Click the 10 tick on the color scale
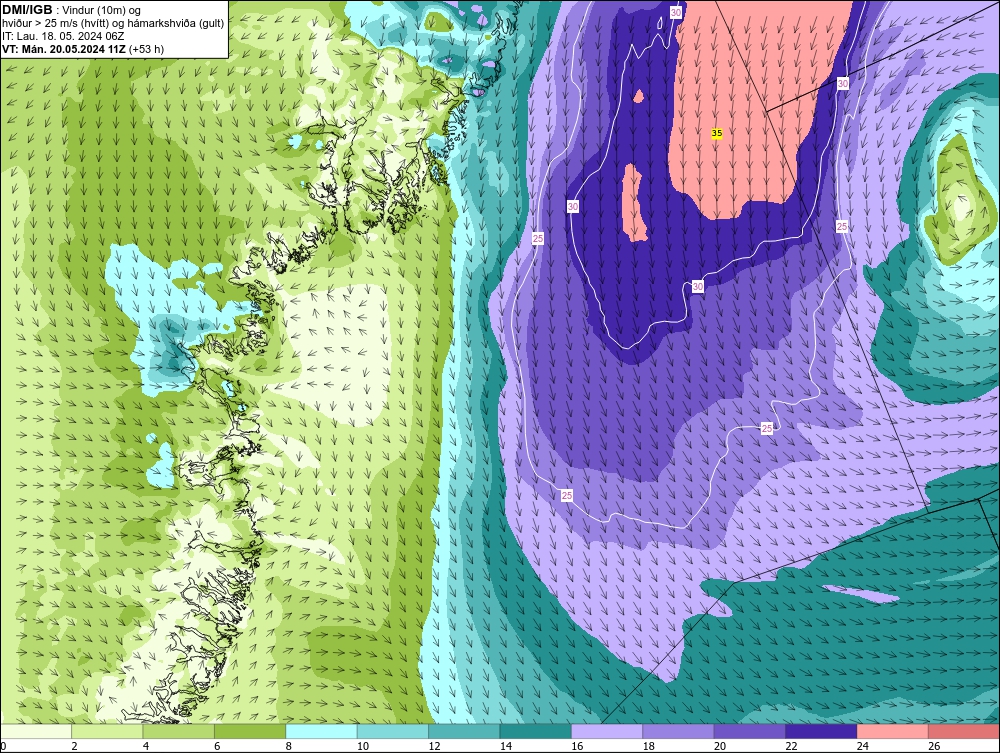This screenshot has width=1000, height=753. [x=363, y=746]
